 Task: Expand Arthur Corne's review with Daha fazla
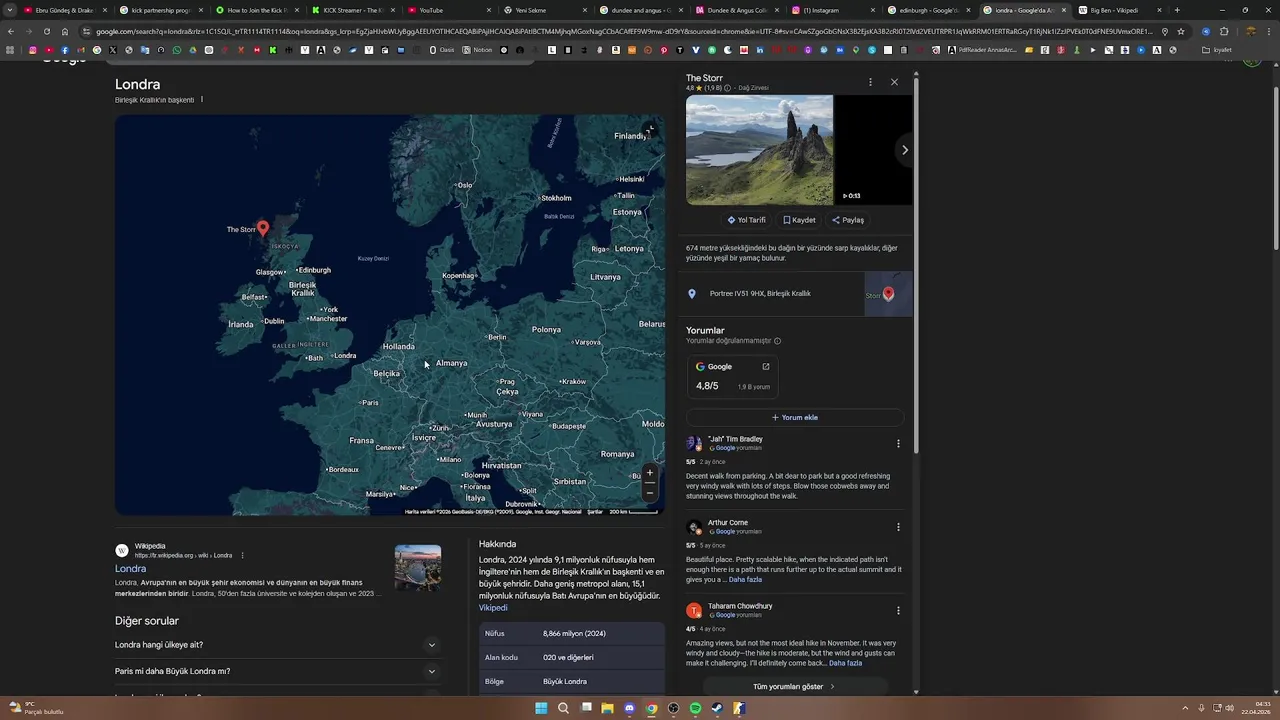[x=745, y=579]
